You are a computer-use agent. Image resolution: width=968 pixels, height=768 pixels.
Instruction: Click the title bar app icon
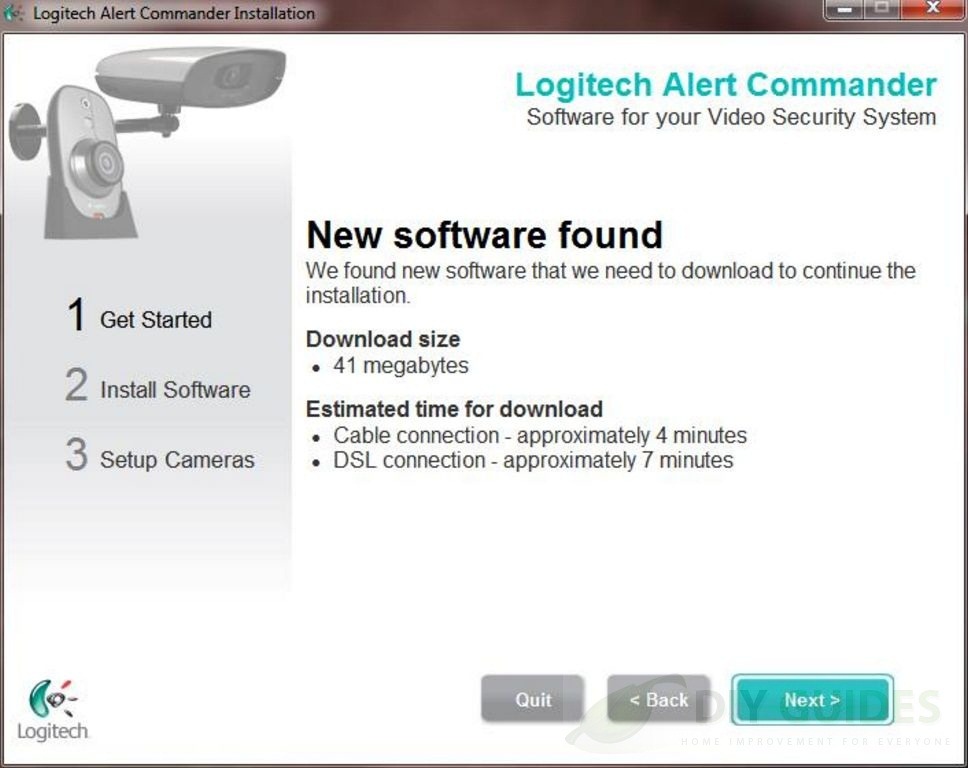[x=14, y=13]
